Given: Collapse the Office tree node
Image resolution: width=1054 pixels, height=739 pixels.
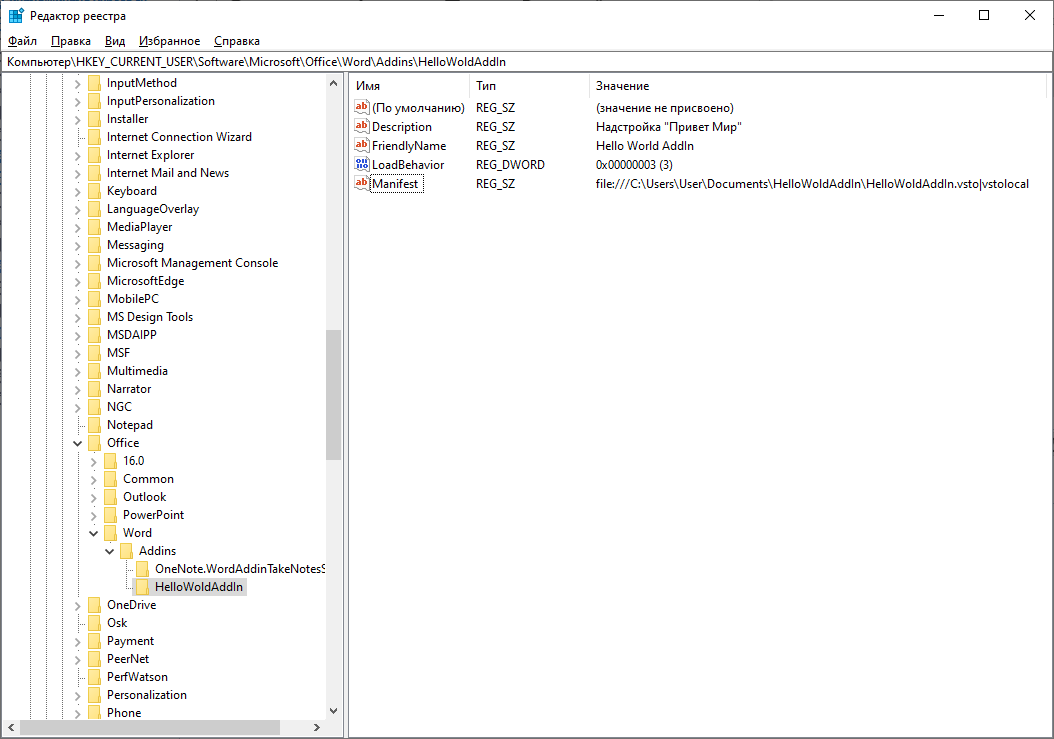Looking at the screenshot, I should (78, 443).
